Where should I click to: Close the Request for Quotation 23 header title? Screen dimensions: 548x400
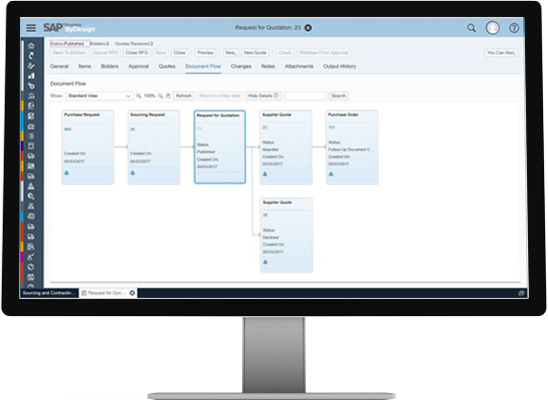point(308,28)
